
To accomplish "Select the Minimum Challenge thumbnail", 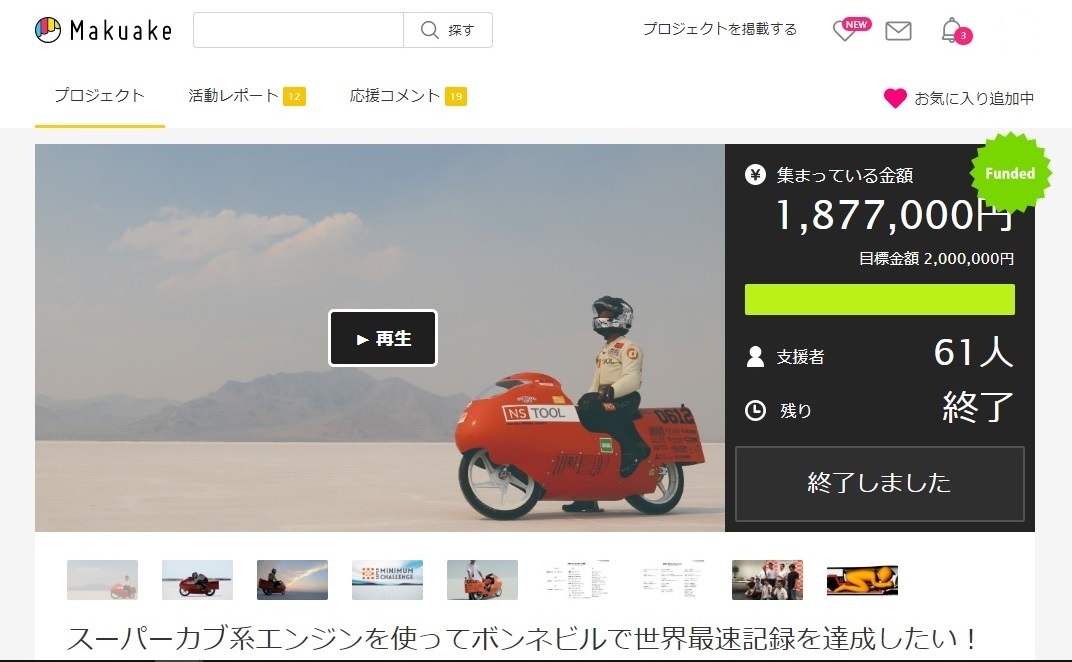I will pyautogui.click(x=387, y=580).
